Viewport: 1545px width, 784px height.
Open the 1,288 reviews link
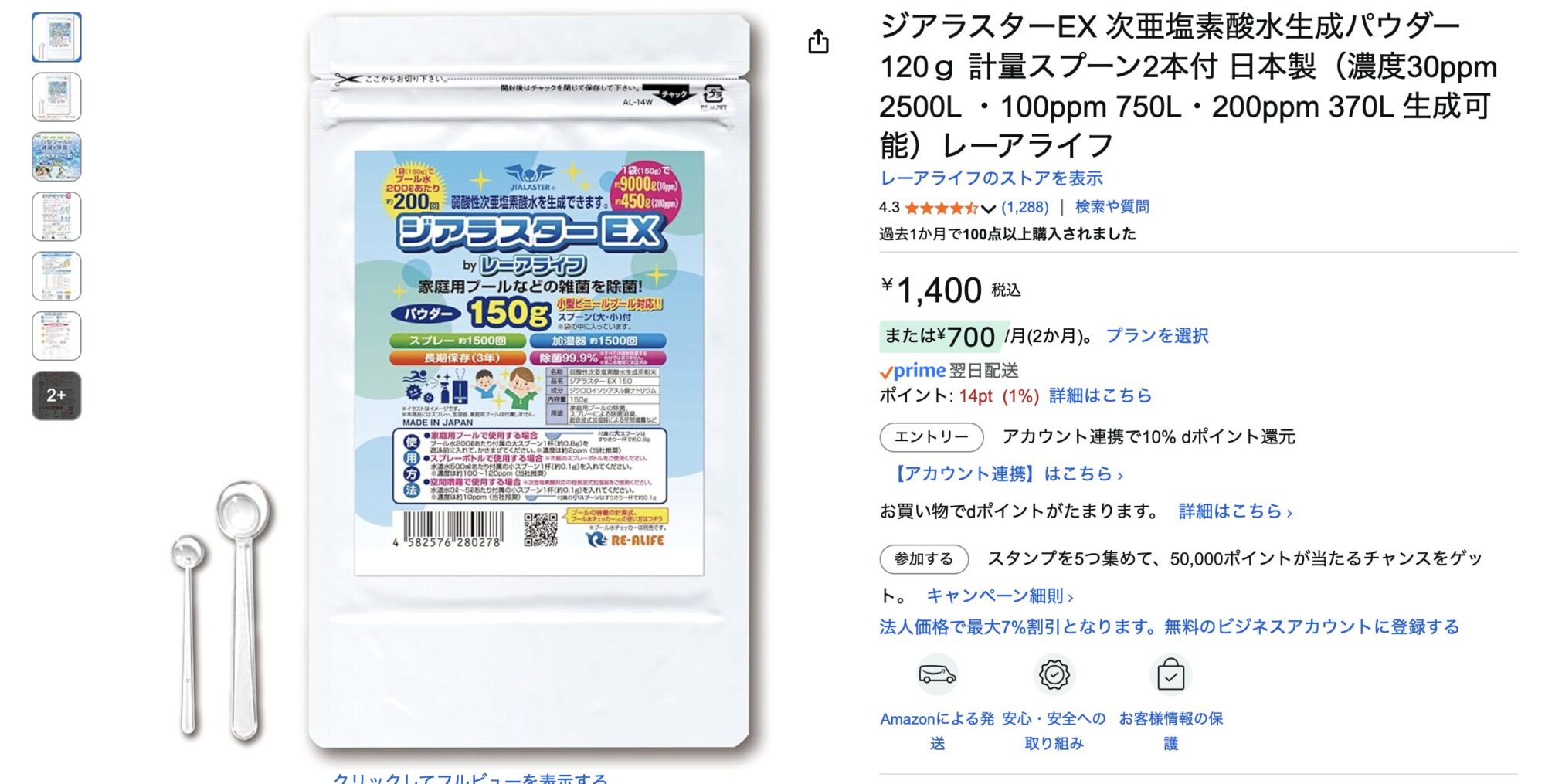pyautogui.click(x=1025, y=207)
